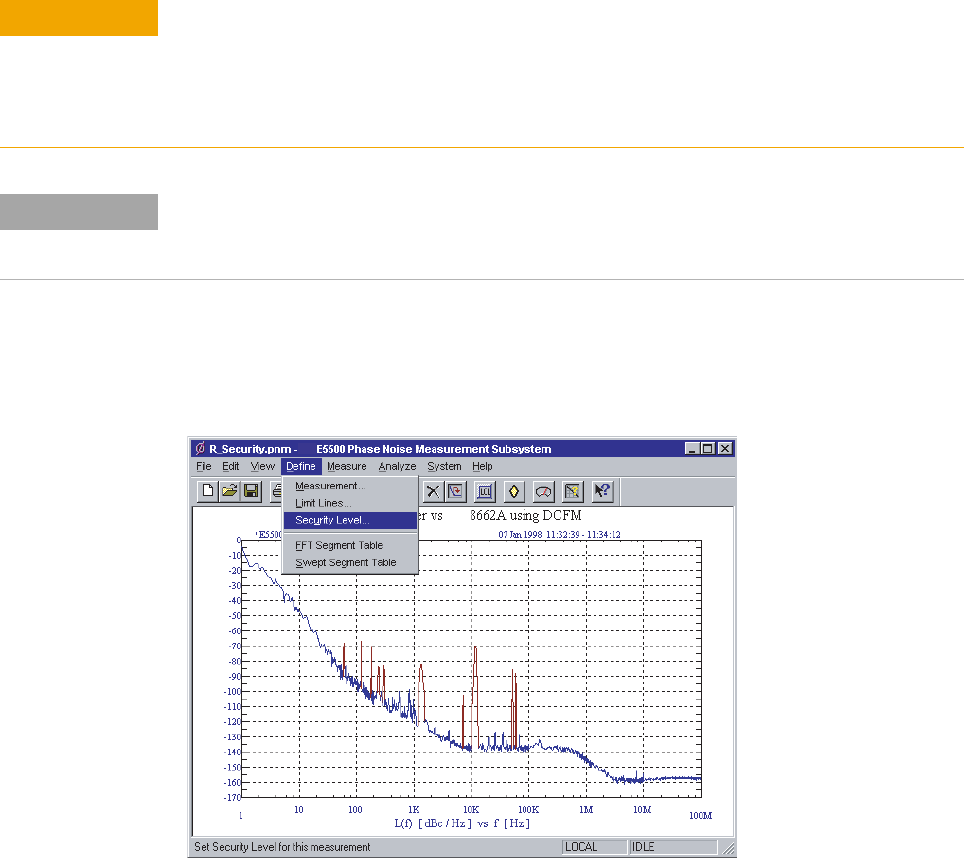Click the 1K frequency axis label
964x858 pixels.
414,810
